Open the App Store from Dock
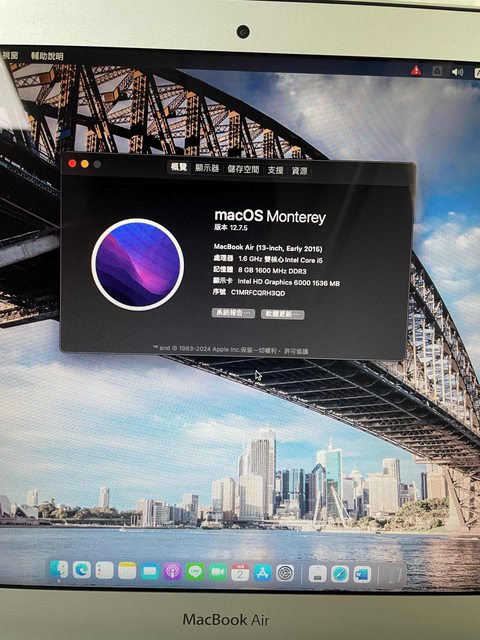 [262, 573]
